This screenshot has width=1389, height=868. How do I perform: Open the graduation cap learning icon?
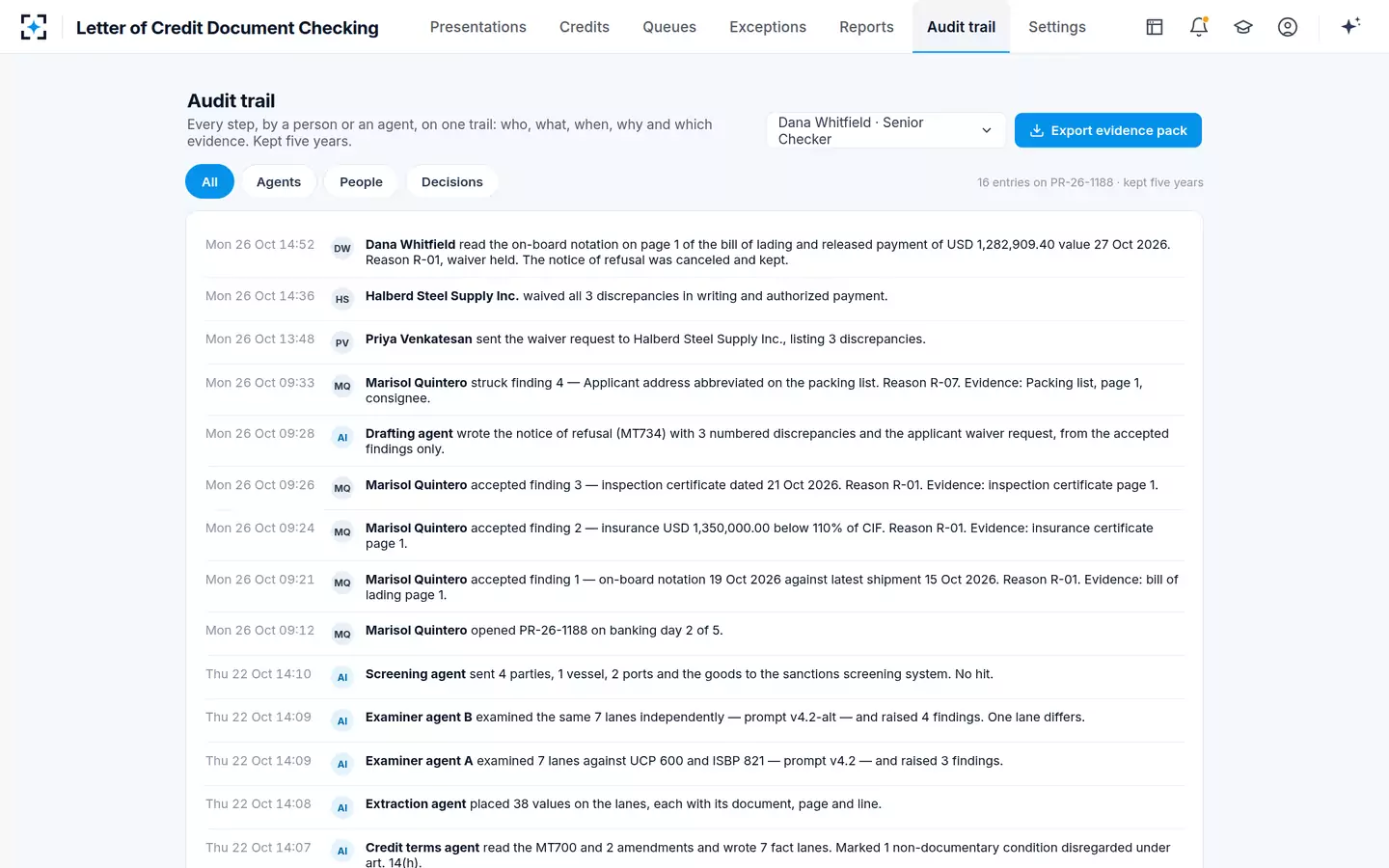point(1243,27)
